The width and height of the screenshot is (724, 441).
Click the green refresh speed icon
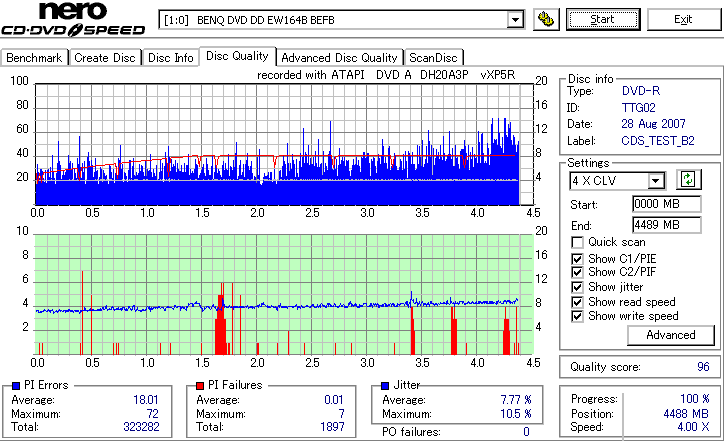pos(688,179)
